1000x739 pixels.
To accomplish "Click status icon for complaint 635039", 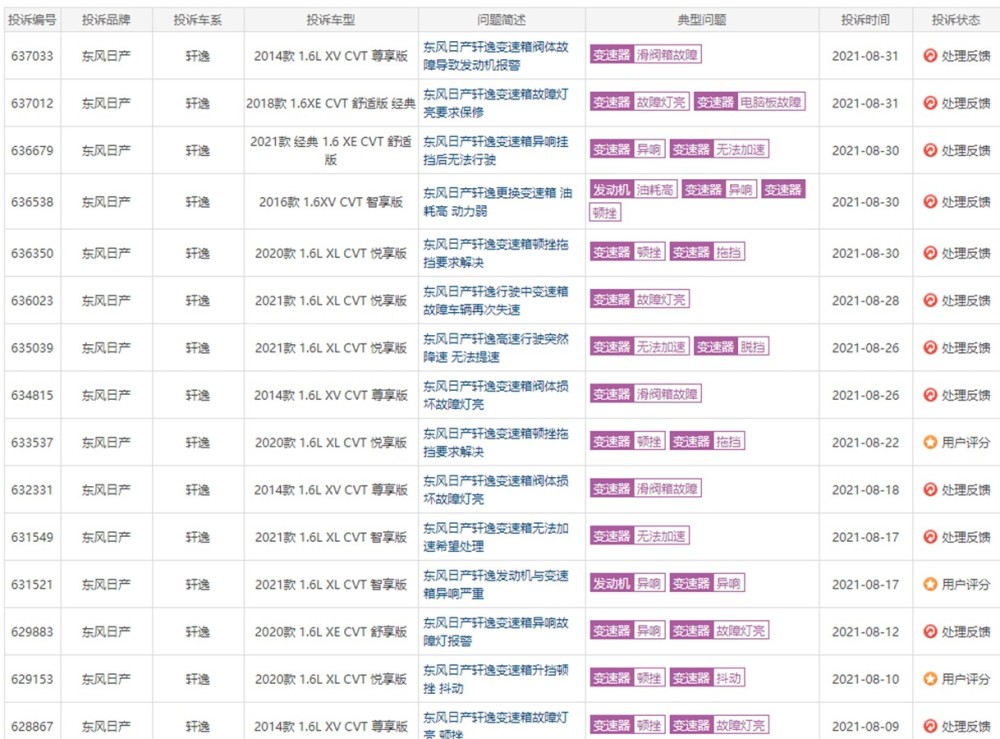I will [930, 348].
